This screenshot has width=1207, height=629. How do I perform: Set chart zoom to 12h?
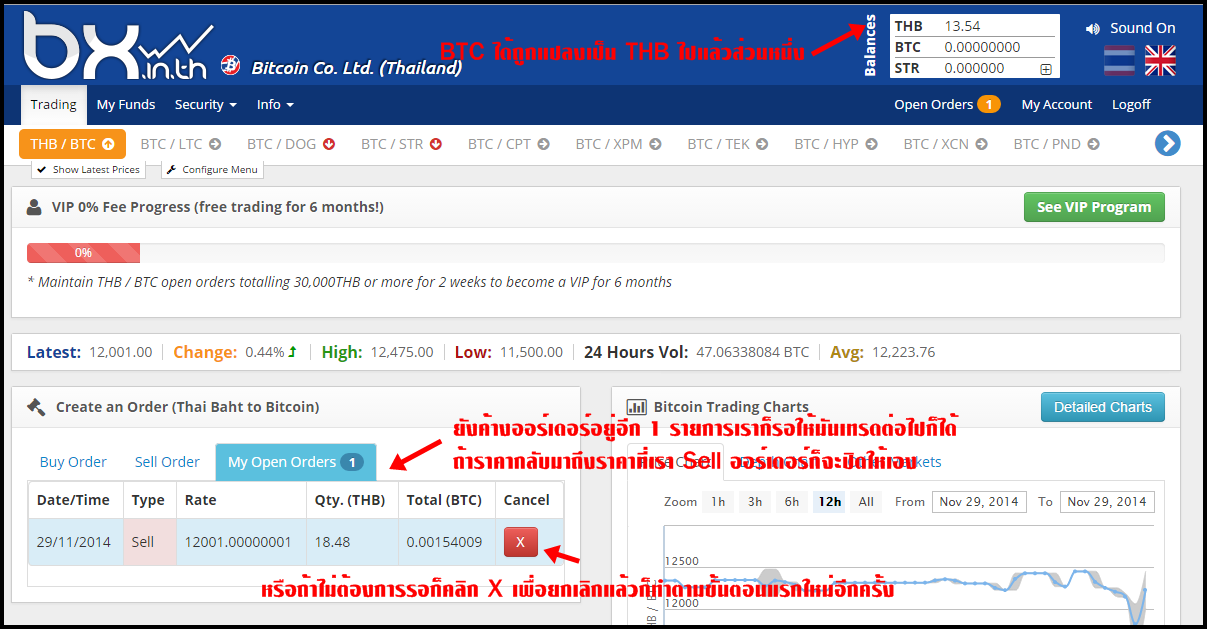click(x=829, y=502)
